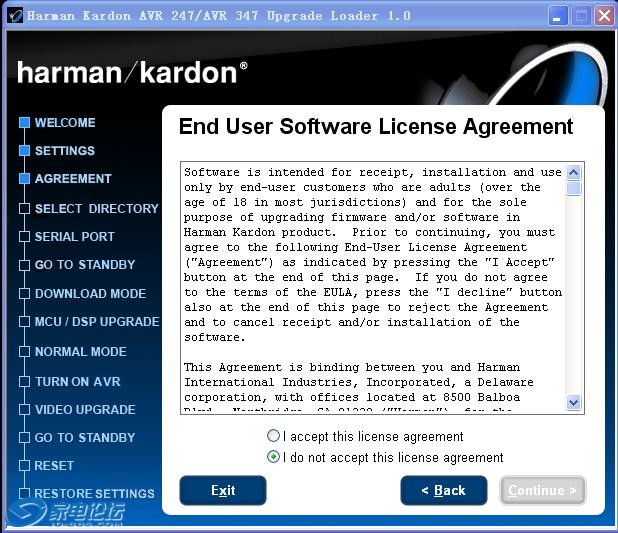Click the AGREEMENT step in sidebar

(73, 179)
